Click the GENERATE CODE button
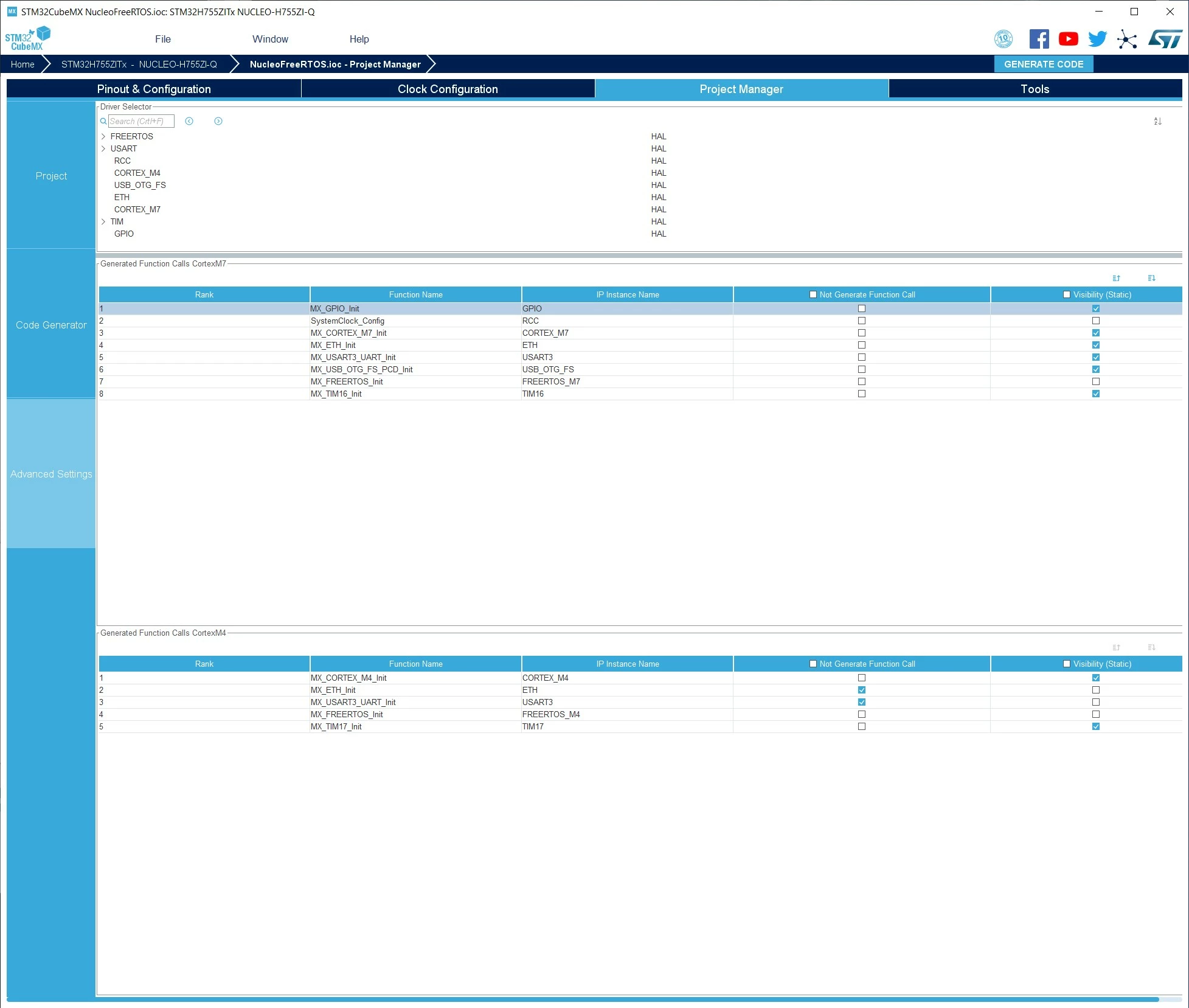 pyautogui.click(x=1044, y=64)
